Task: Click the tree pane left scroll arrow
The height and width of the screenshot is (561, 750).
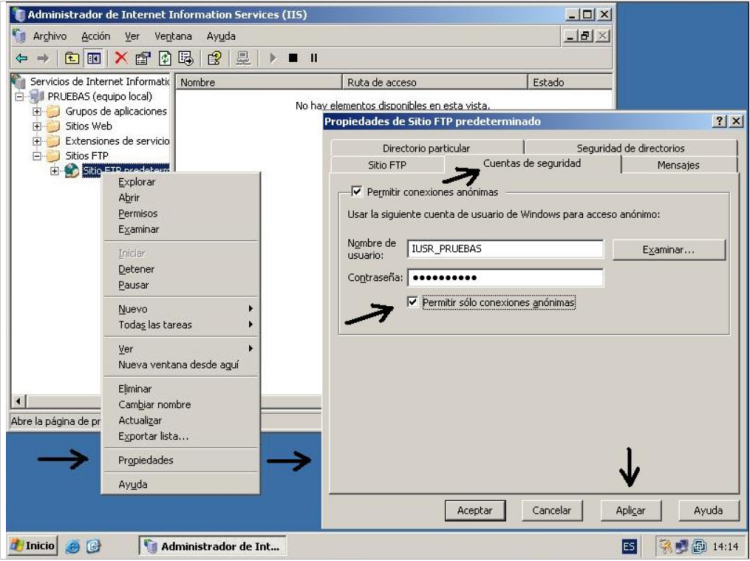Action: tap(18, 401)
